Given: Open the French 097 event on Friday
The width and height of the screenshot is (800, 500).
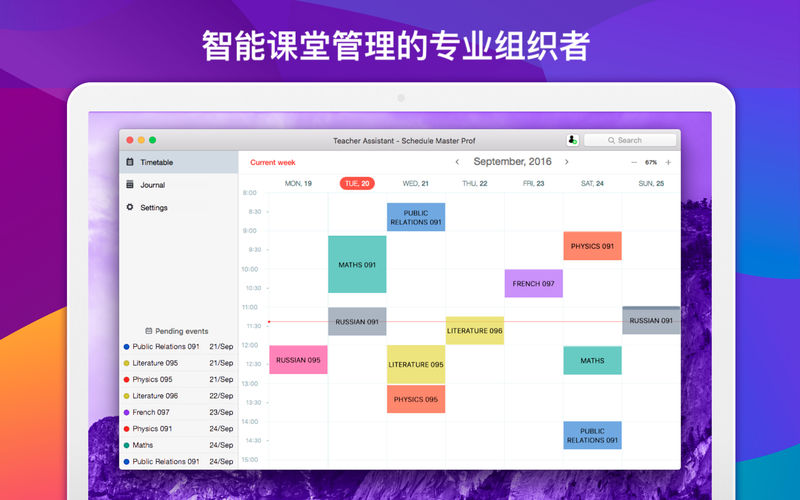Looking at the screenshot, I should pyautogui.click(x=534, y=283).
